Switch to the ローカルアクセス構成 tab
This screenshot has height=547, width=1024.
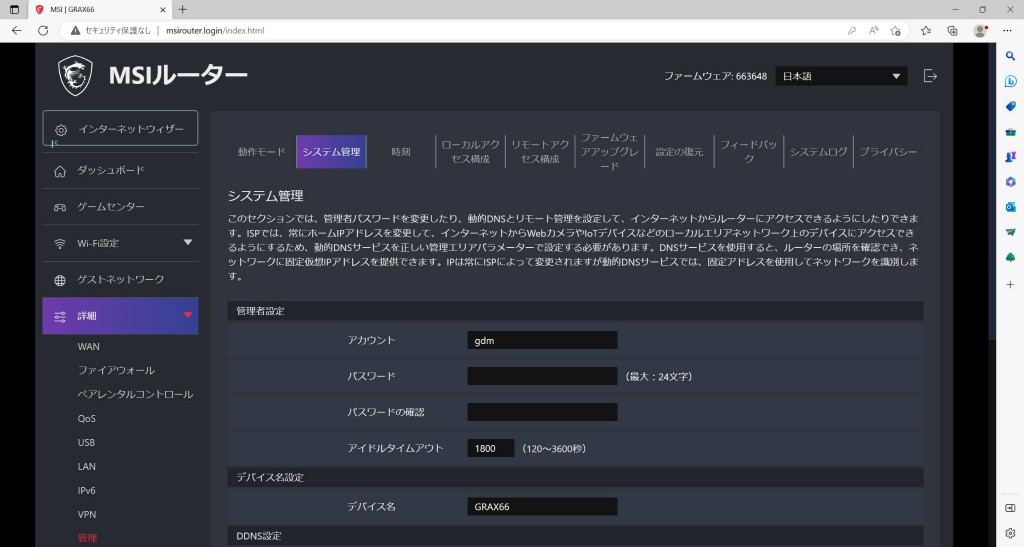470,151
